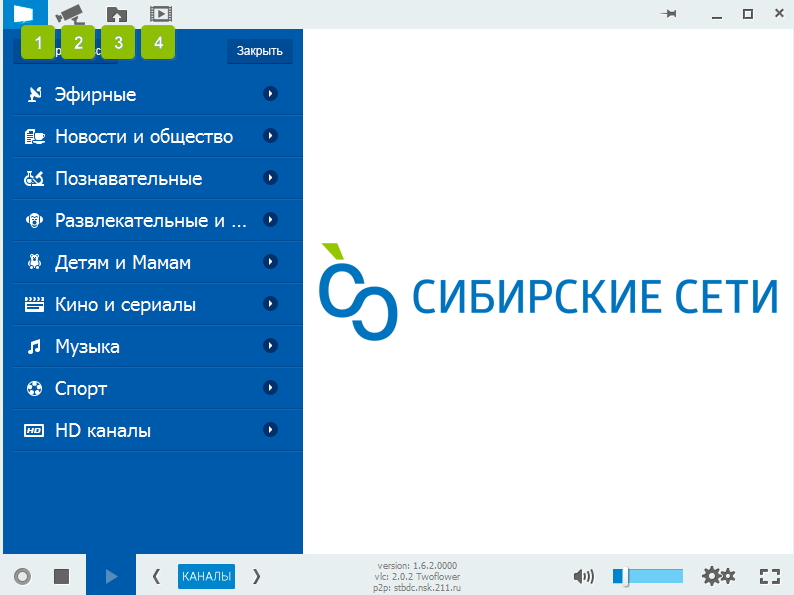Enter fullscreen mode
The width and height of the screenshot is (794, 595).
pyautogui.click(x=770, y=576)
